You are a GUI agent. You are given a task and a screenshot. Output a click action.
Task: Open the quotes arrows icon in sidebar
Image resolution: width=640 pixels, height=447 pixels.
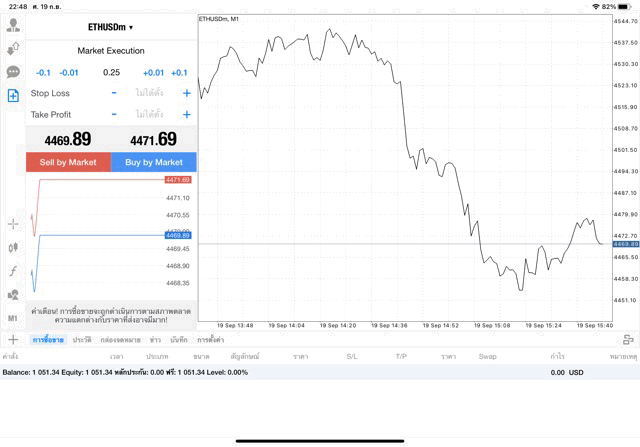[13, 48]
